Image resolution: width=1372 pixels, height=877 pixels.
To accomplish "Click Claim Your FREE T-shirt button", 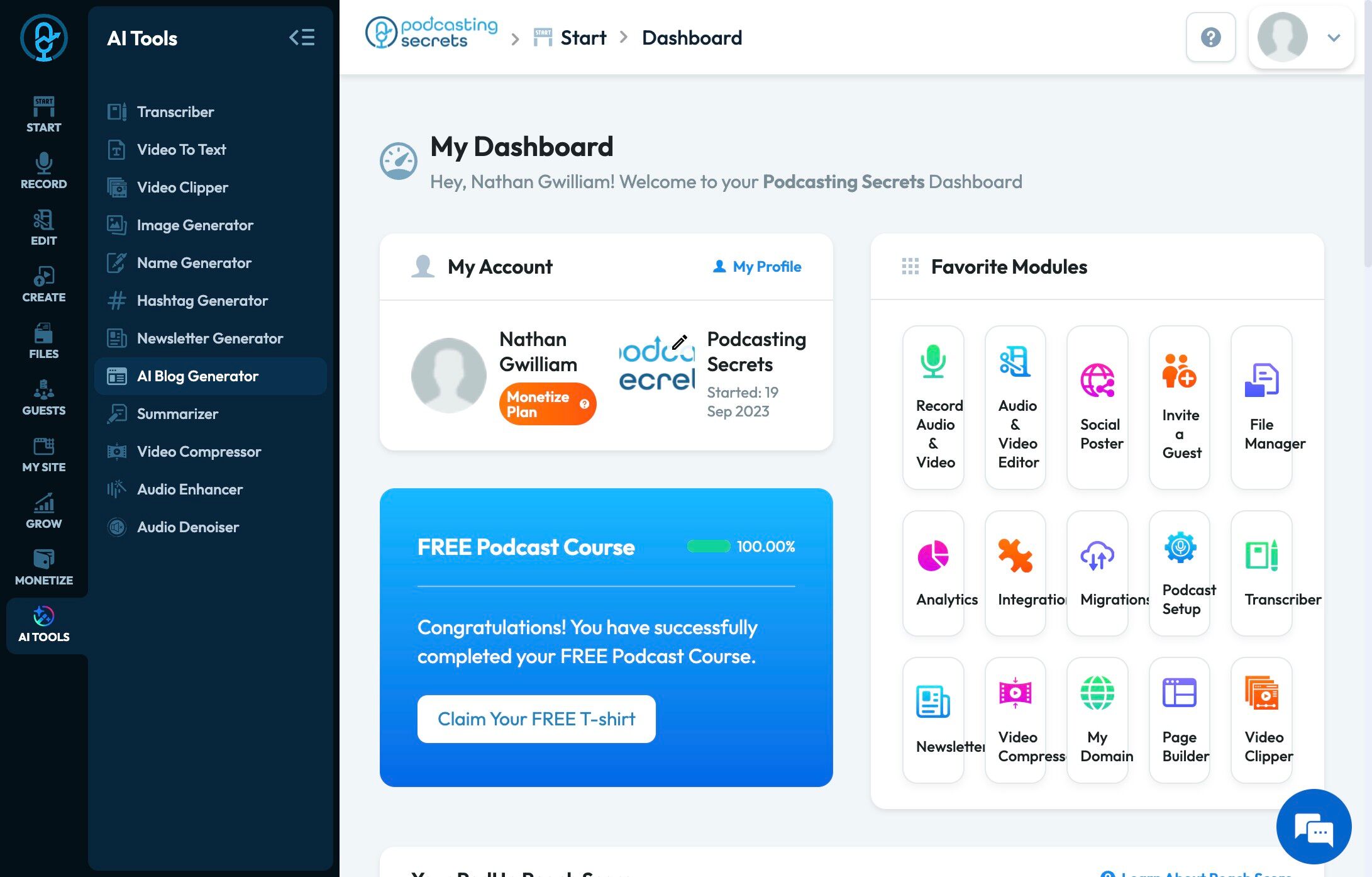I will (536, 718).
